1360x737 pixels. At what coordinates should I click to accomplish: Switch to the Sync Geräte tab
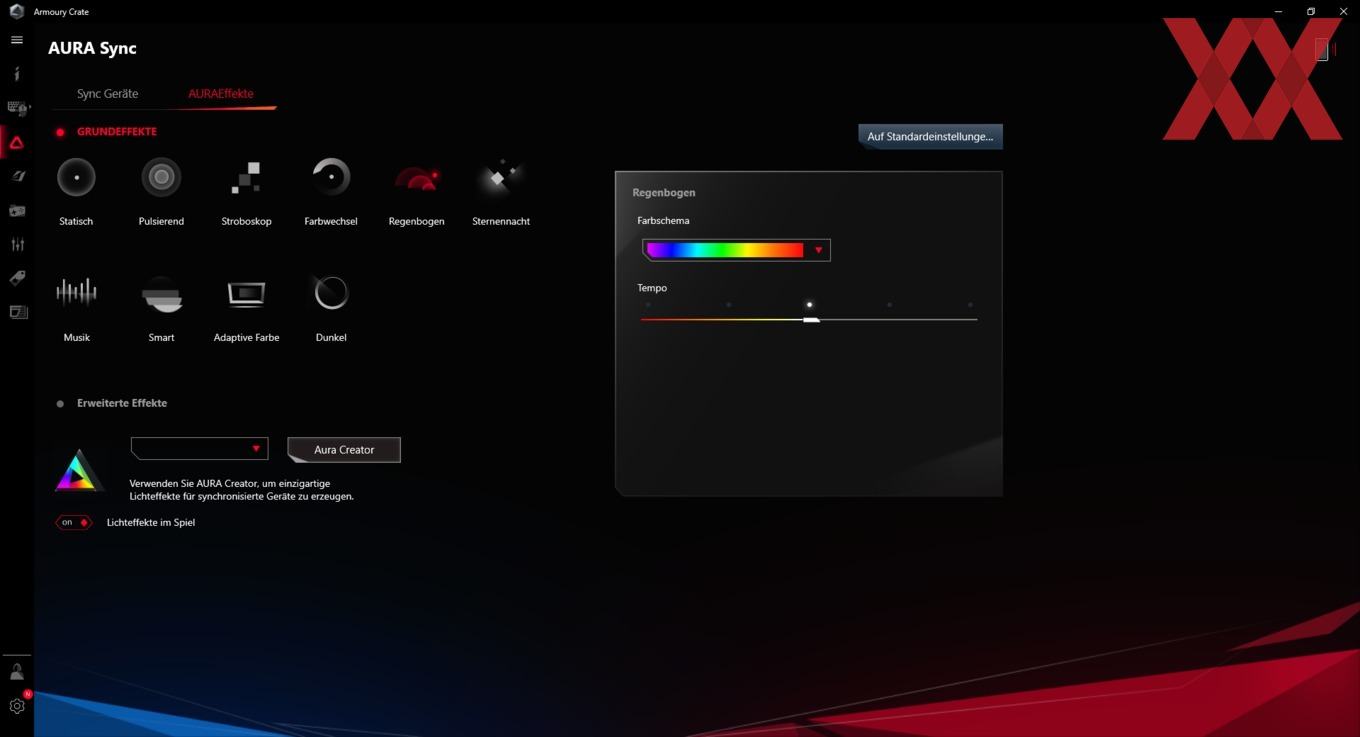tap(107, 93)
